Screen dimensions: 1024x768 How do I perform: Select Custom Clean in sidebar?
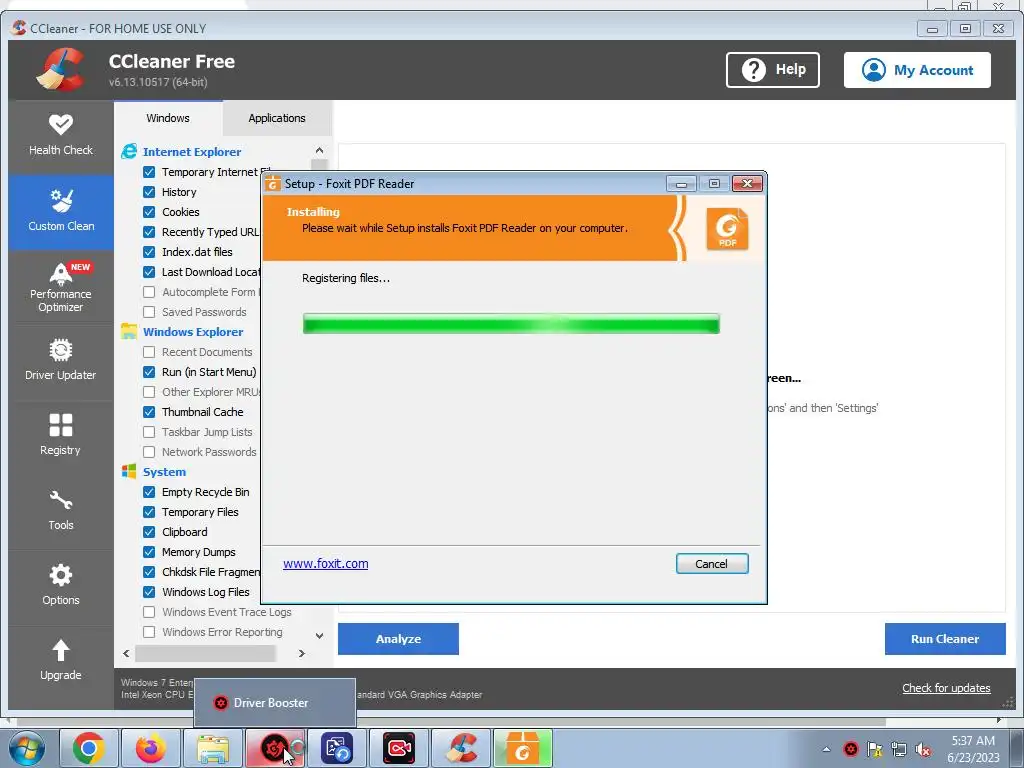click(61, 212)
